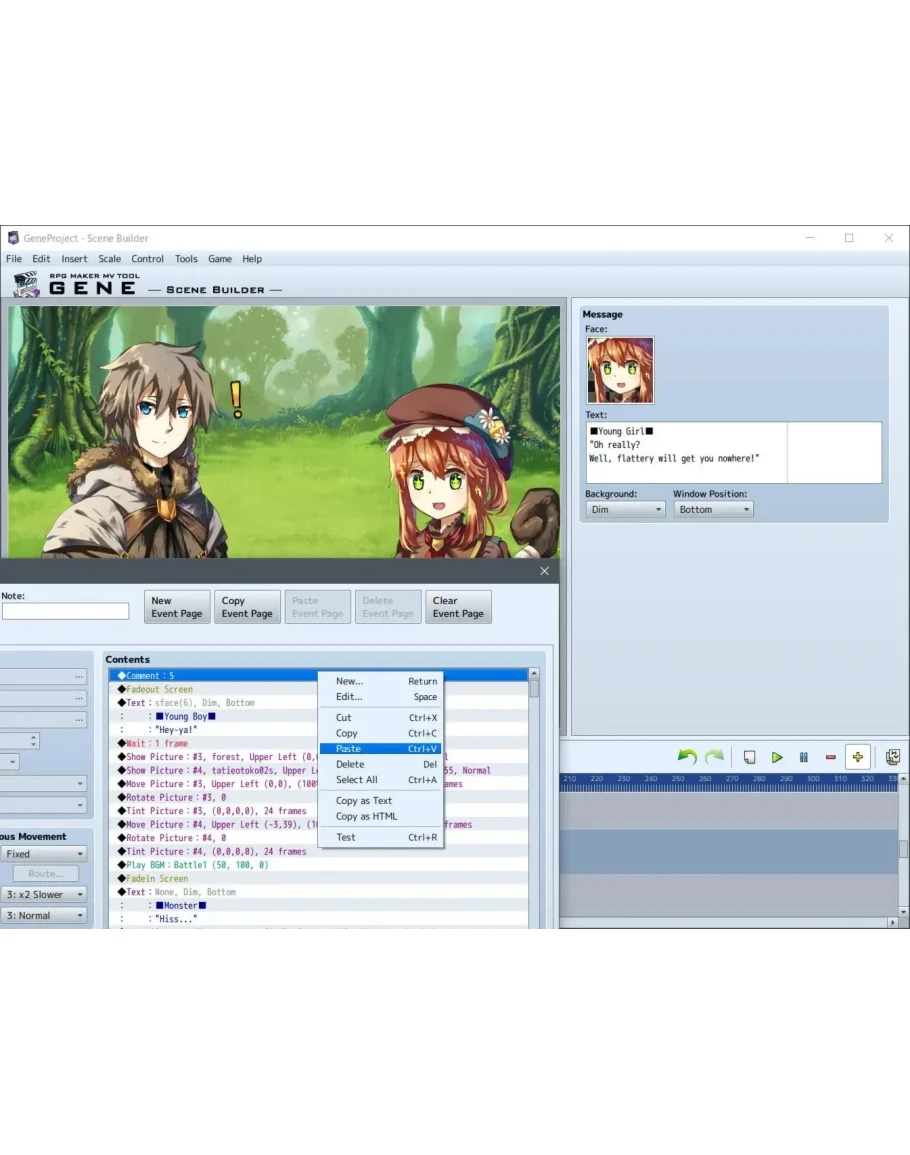Click the redo arrow icon
The image size is (910, 1155).
pos(714,758)
